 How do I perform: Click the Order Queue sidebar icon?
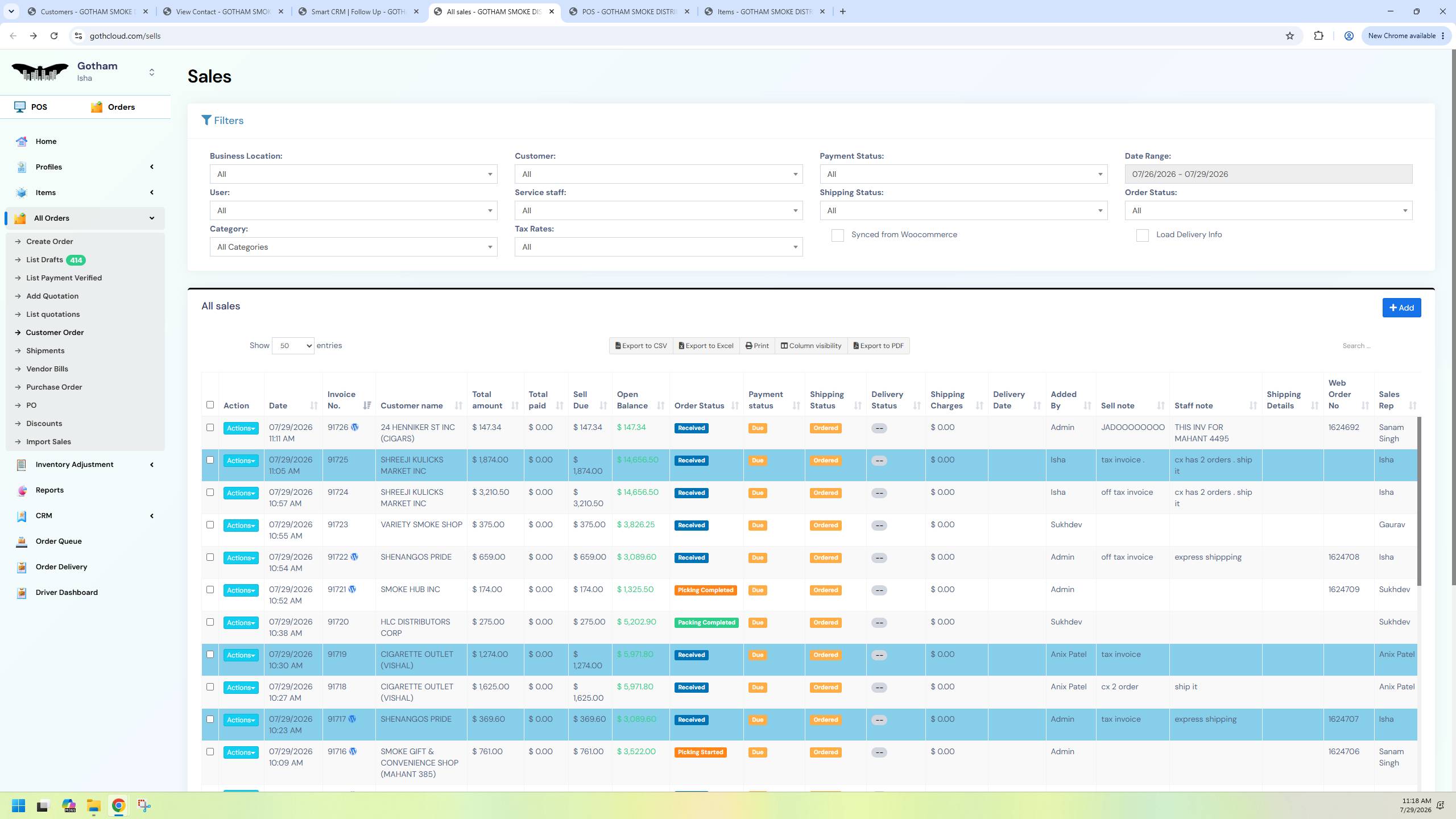coord(22,541)
